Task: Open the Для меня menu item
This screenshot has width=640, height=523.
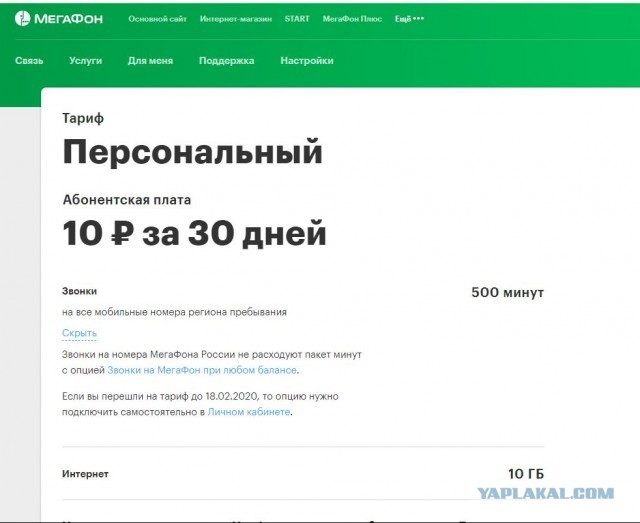Action: point(150,60)
